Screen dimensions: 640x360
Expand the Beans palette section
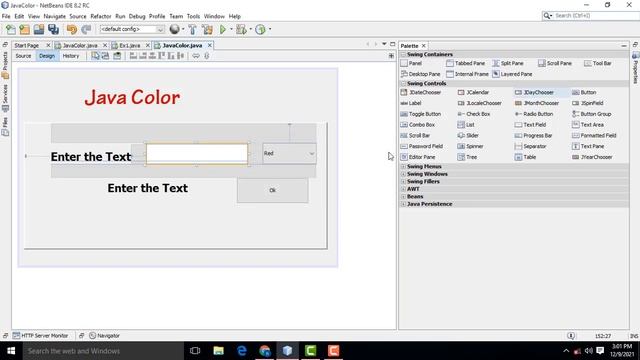coord(403,196)
